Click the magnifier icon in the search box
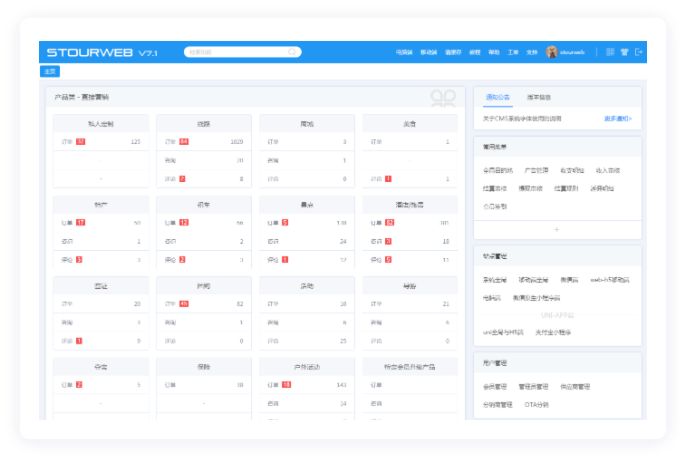 tap(293, 52)
